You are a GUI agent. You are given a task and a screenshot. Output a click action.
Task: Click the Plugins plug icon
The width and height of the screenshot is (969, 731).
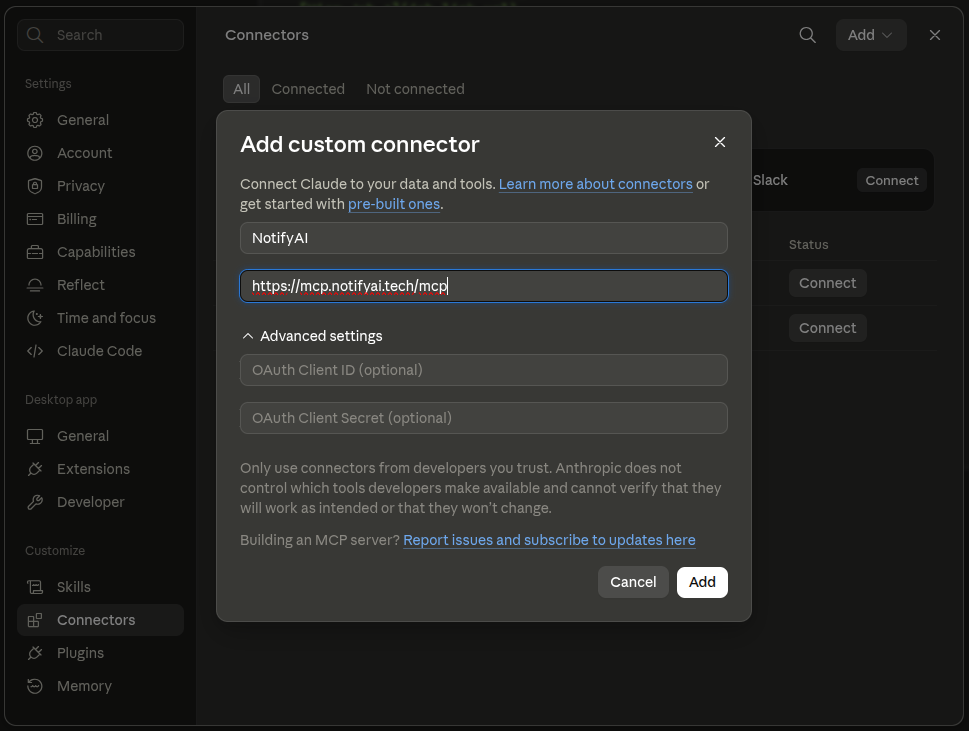point(35,653)
